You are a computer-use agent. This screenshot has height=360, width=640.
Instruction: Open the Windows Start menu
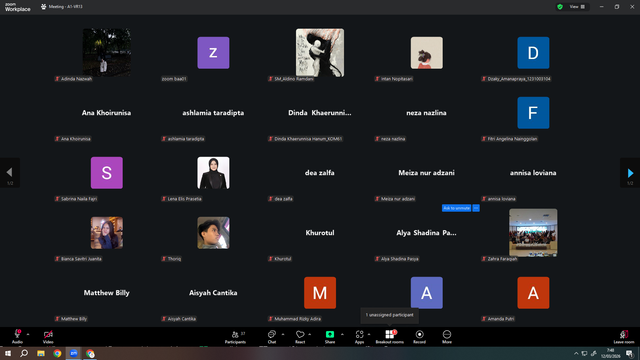pyautogui.click(x=8, y=353)
